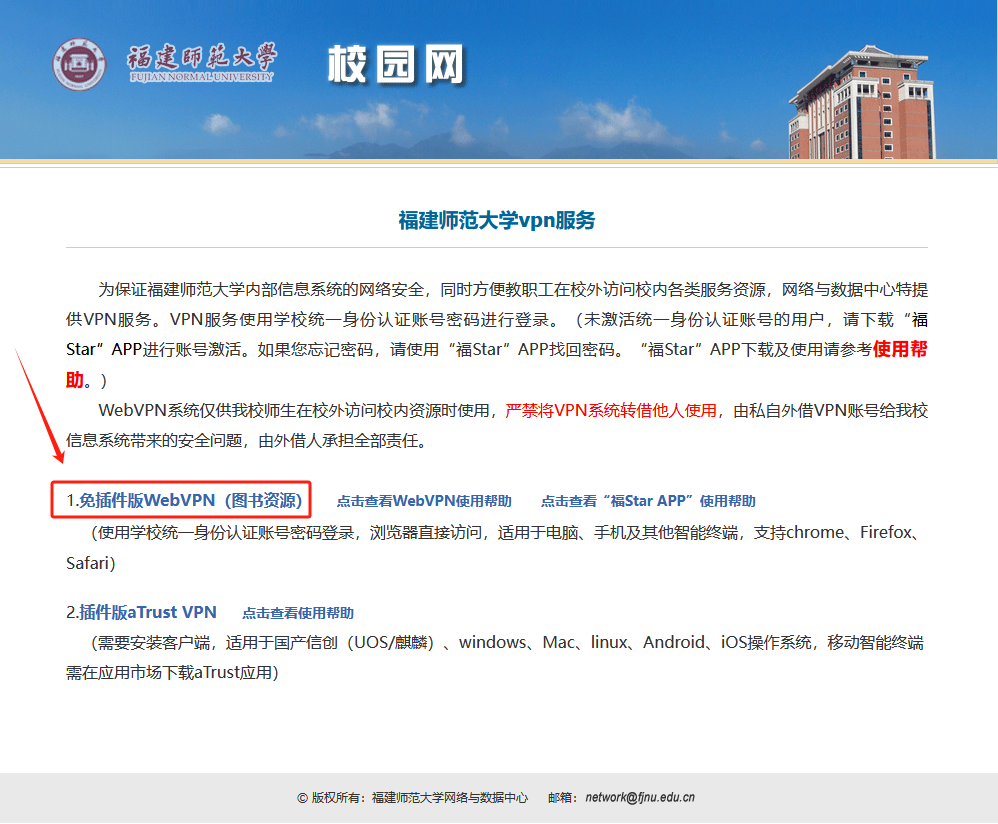Click the red 严禁将VPN系统转借他人使用 warning text
This screenshot has width=998, height=824.
611,410
